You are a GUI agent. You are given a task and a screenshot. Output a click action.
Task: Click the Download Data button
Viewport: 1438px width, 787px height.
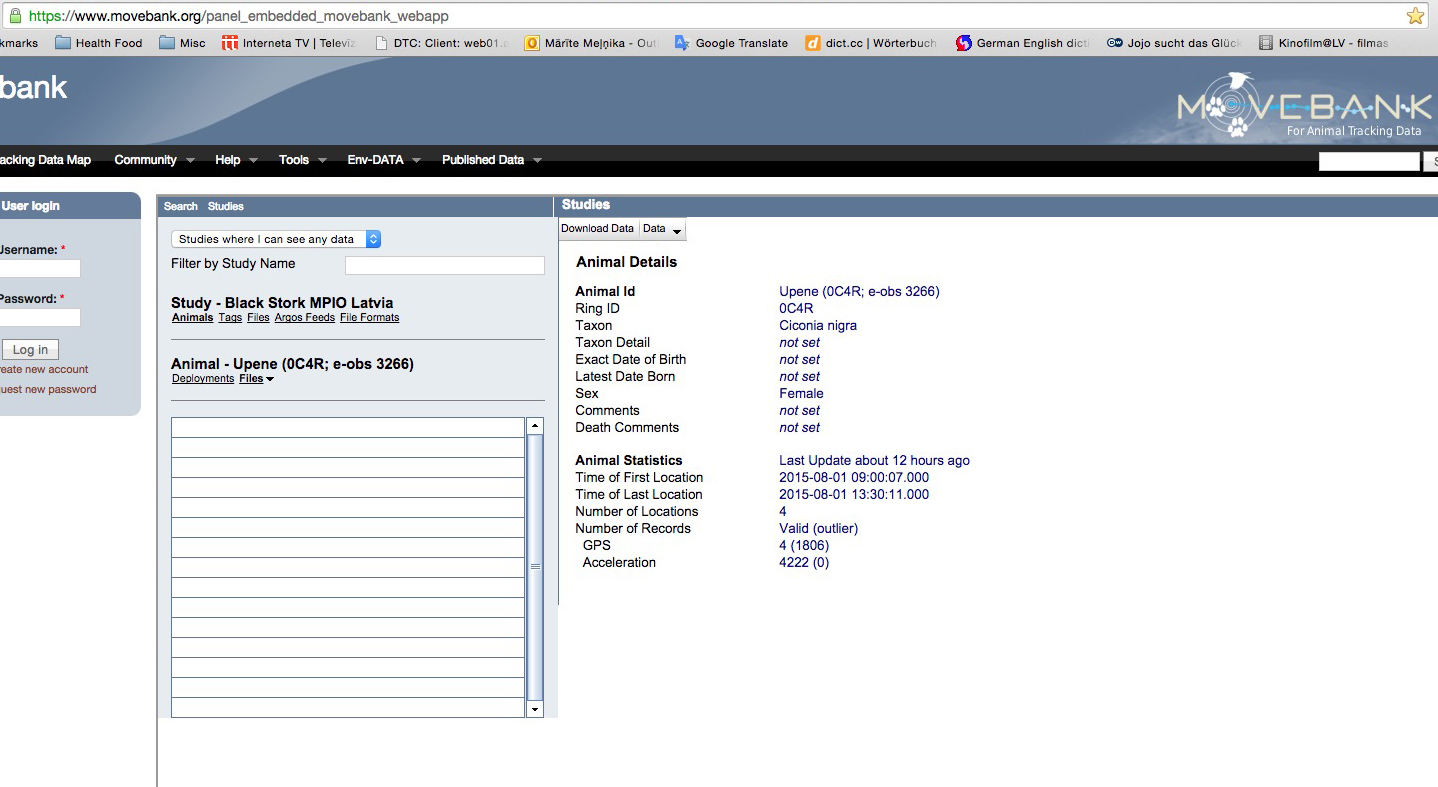597,229
